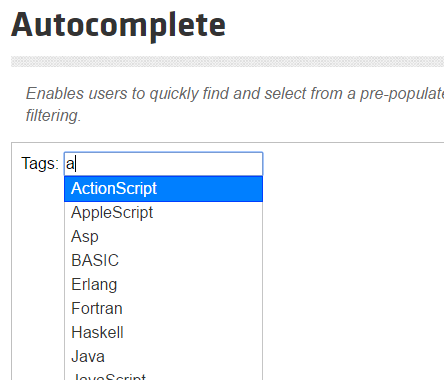Click the italic description paragraph text
This screenshot has width=444, height=380.
[x=235, y=104]
